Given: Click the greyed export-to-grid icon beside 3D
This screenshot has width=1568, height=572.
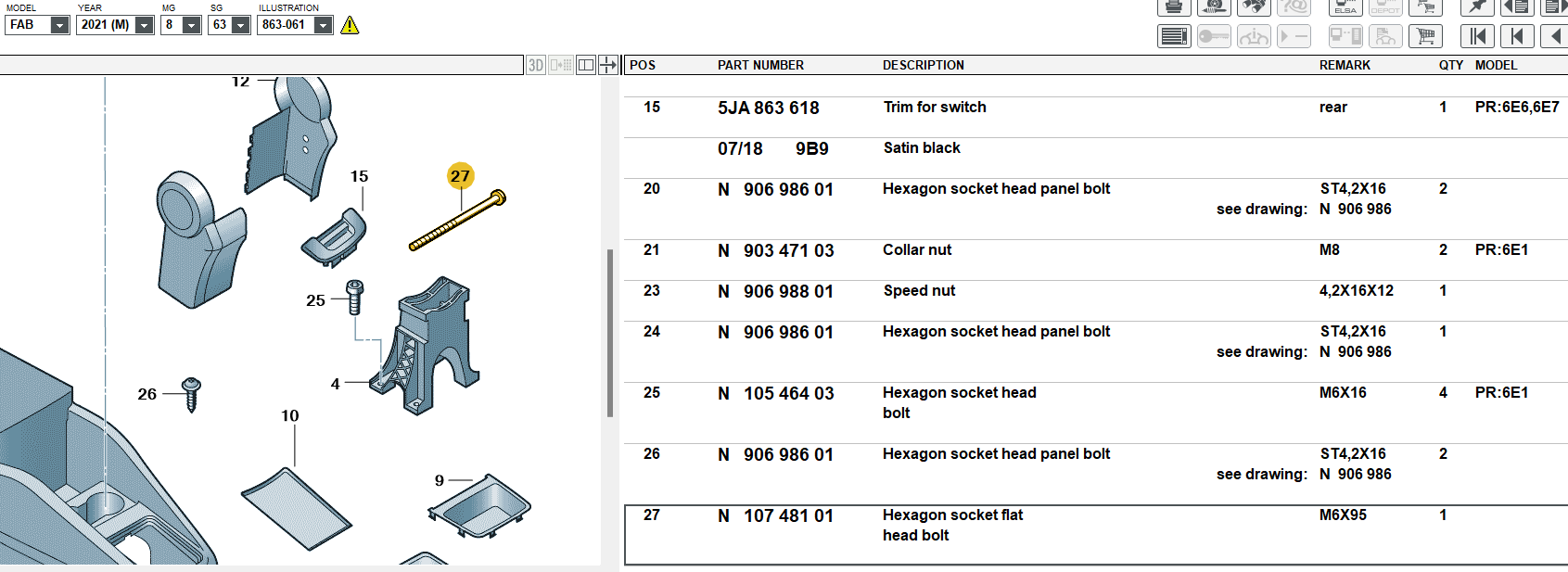Looking at the screenshot, I should point(561,65).
